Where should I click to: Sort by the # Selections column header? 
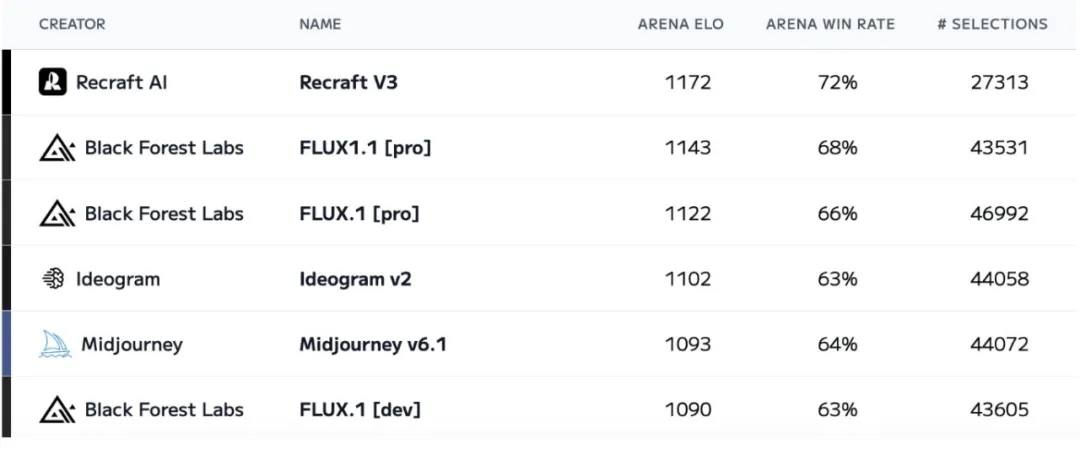tap(993, 24)
